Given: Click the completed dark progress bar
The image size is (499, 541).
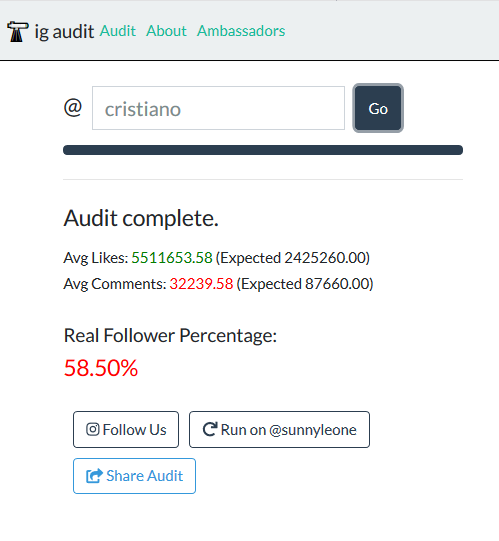Looking at the screenshot, I should (263, 150).
